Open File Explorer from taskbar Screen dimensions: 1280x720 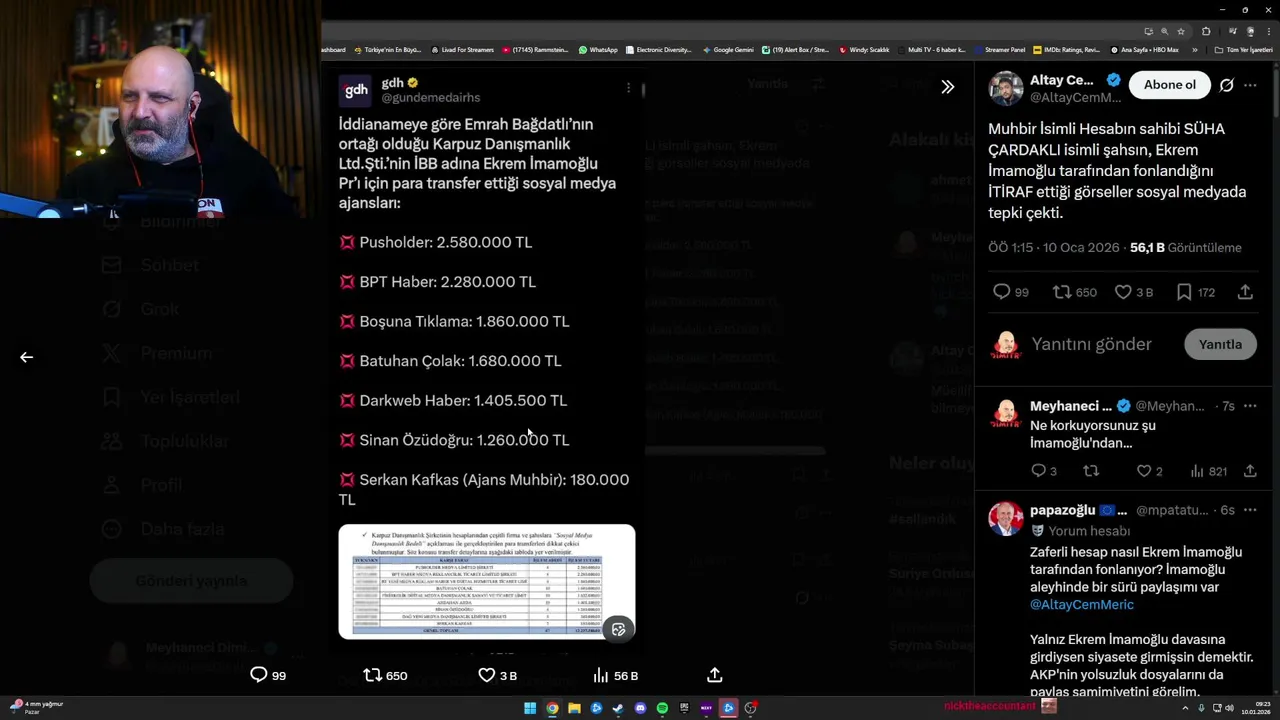[x=574, y=708]
